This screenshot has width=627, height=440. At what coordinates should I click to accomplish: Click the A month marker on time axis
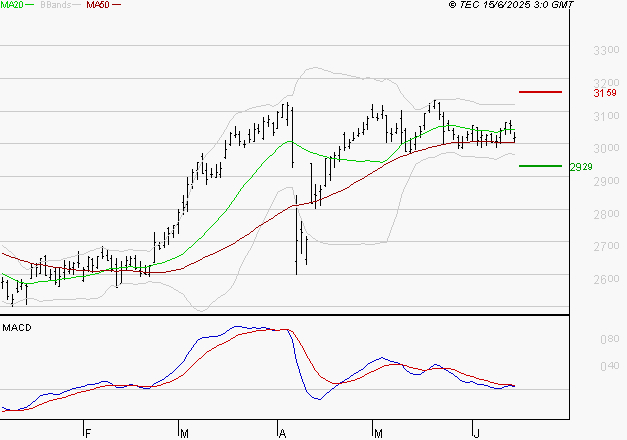(x=282, y=434)
